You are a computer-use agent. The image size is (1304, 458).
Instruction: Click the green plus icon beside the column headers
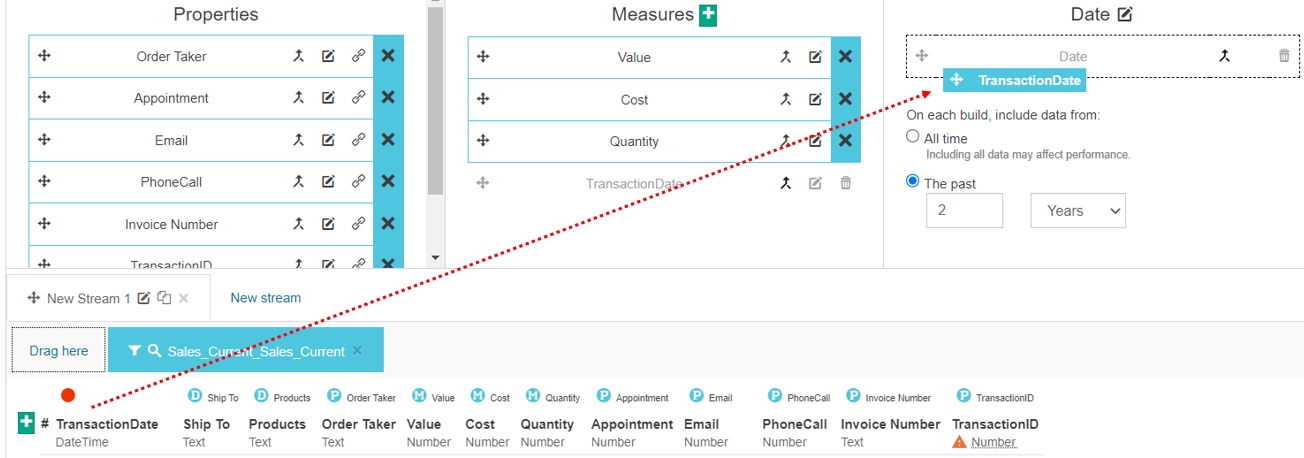click(27, 423)
